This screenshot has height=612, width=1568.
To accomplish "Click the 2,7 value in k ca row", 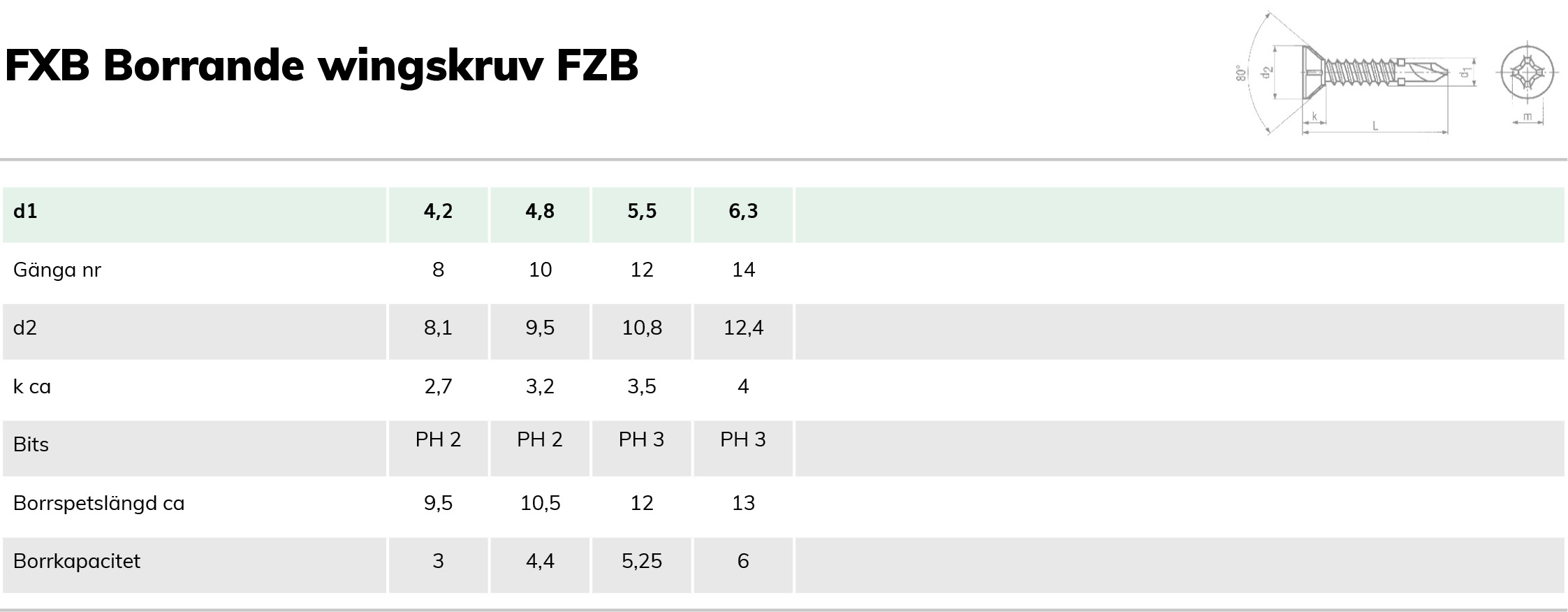I will tap(438, 386).
